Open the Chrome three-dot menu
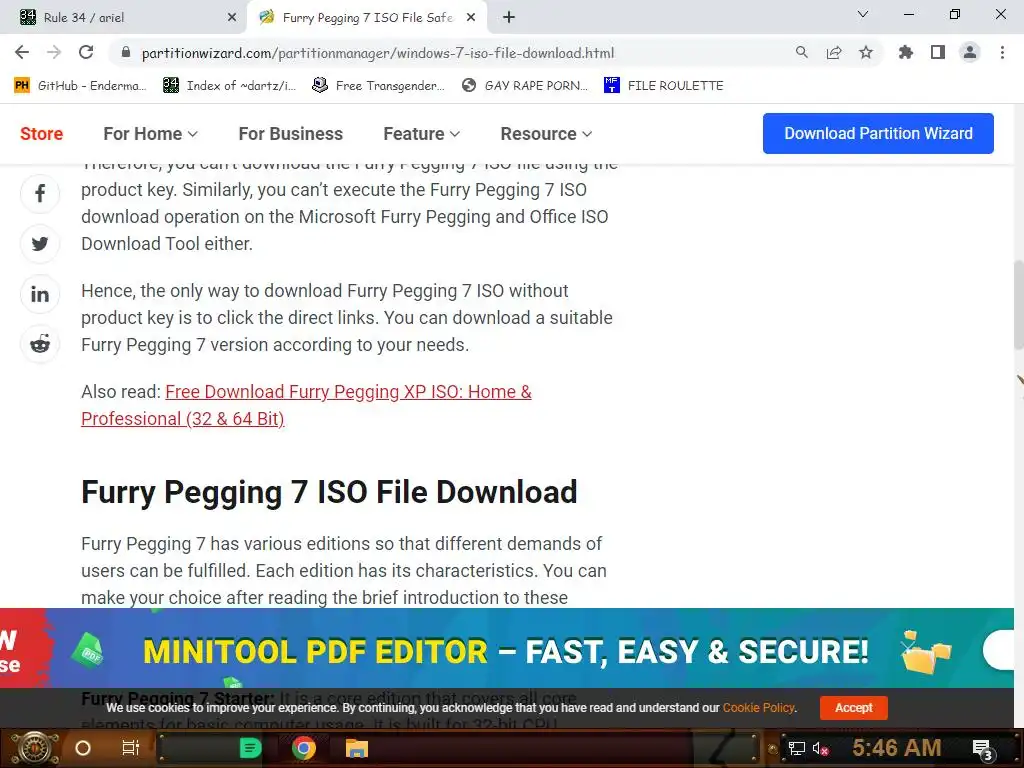 1002,52
